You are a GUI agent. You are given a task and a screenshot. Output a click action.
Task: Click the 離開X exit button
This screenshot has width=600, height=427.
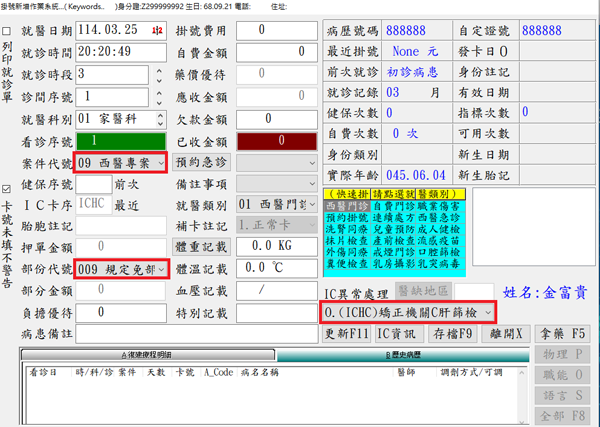[505, 333]
